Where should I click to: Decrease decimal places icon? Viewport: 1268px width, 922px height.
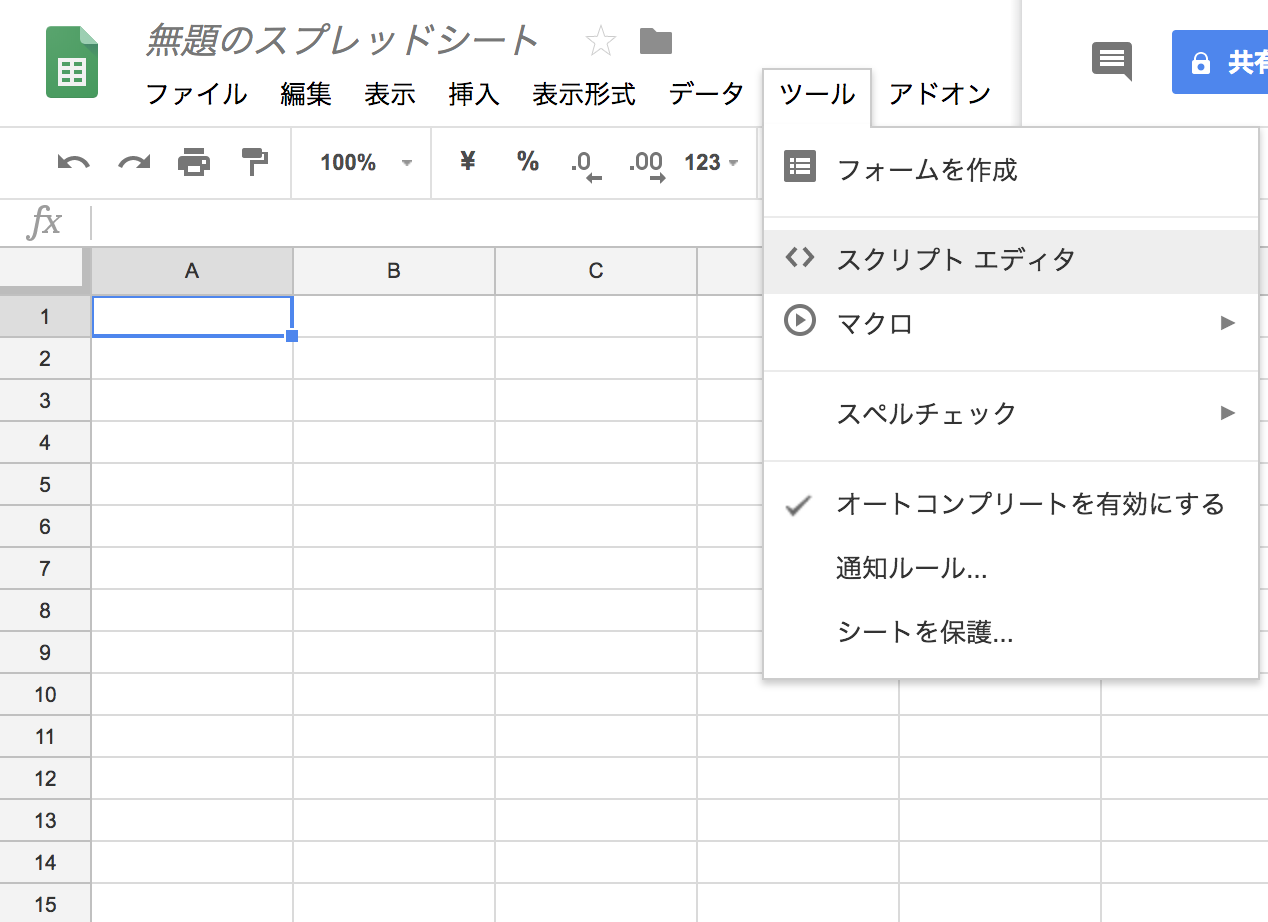pos(585,163)
